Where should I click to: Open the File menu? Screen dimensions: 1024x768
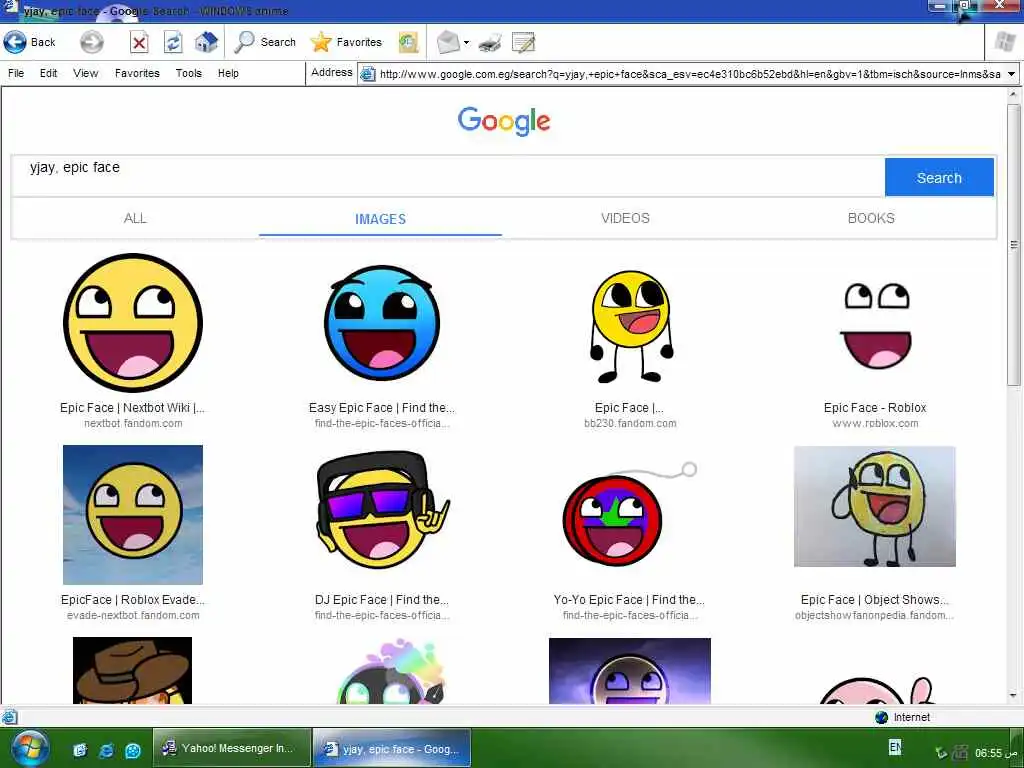click(16, 73)
